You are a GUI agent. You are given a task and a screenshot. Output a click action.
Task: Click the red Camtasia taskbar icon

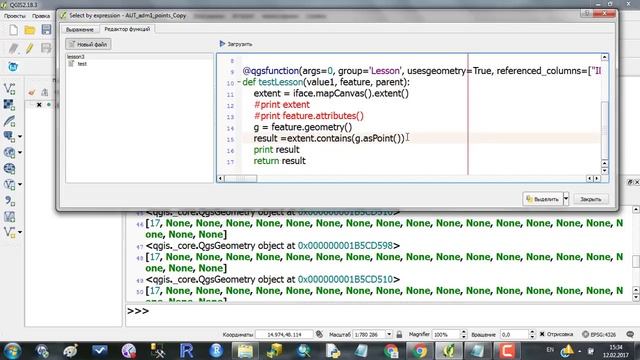pyautogui.click(x=507, y=351)
